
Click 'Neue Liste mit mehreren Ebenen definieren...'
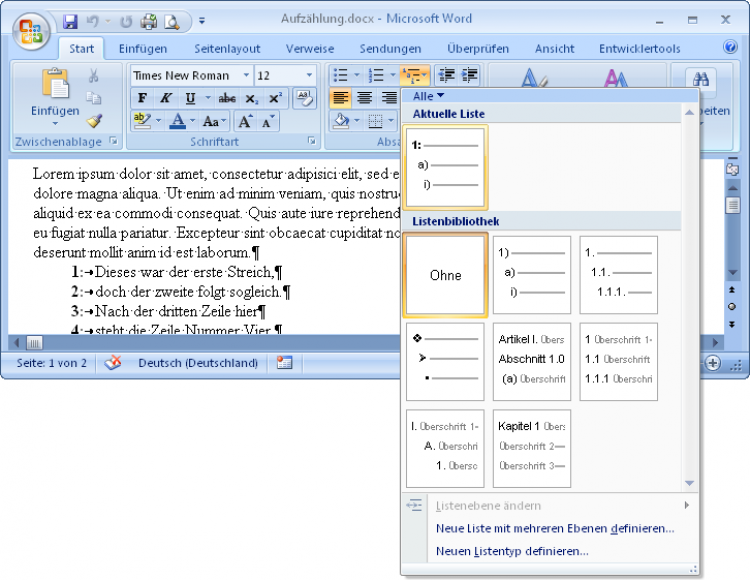coord(555,528)
